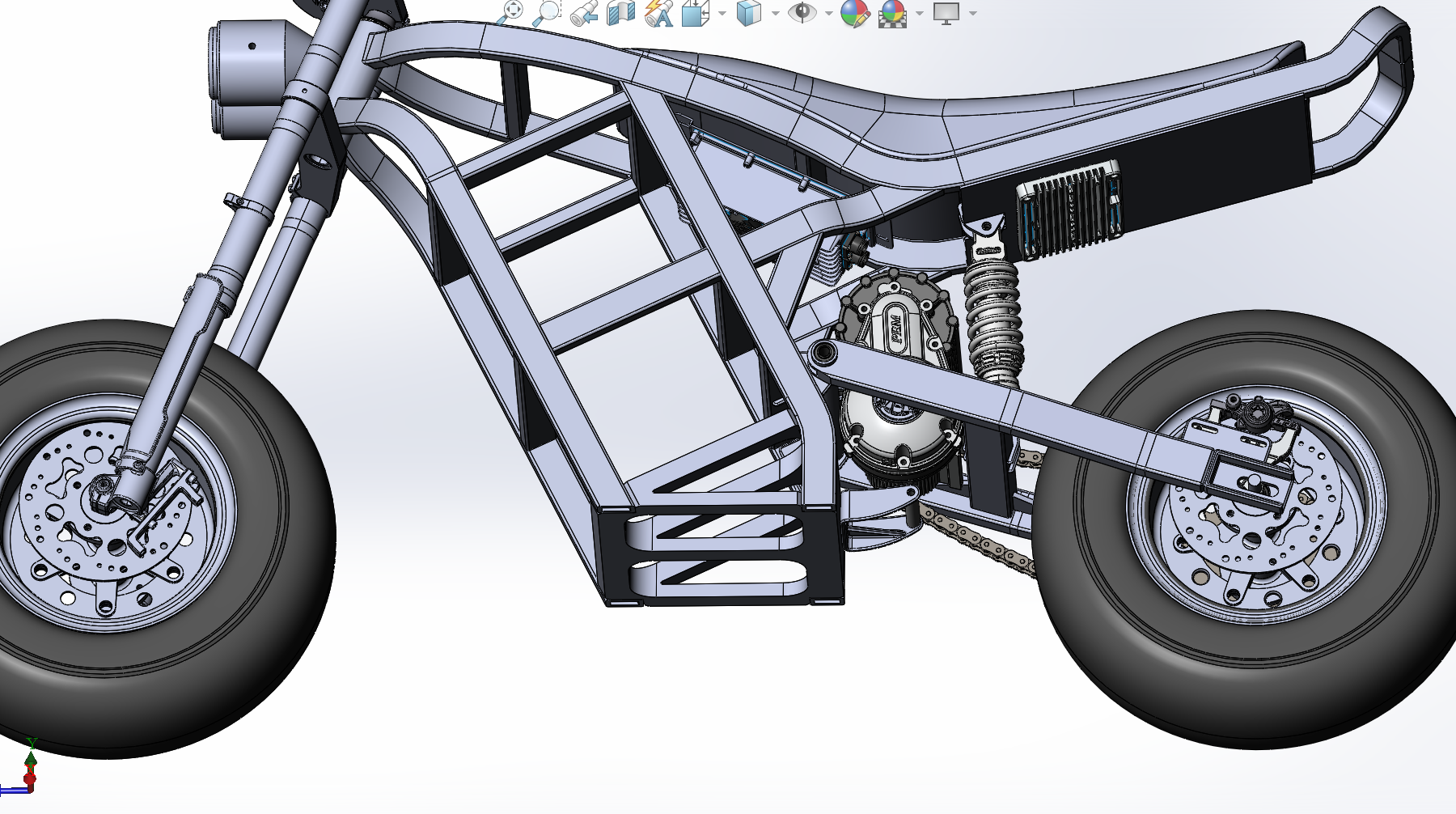Expand the View Orientation dropdown arrow
This screenshot has height=814, width=1456.
[722, 14]
